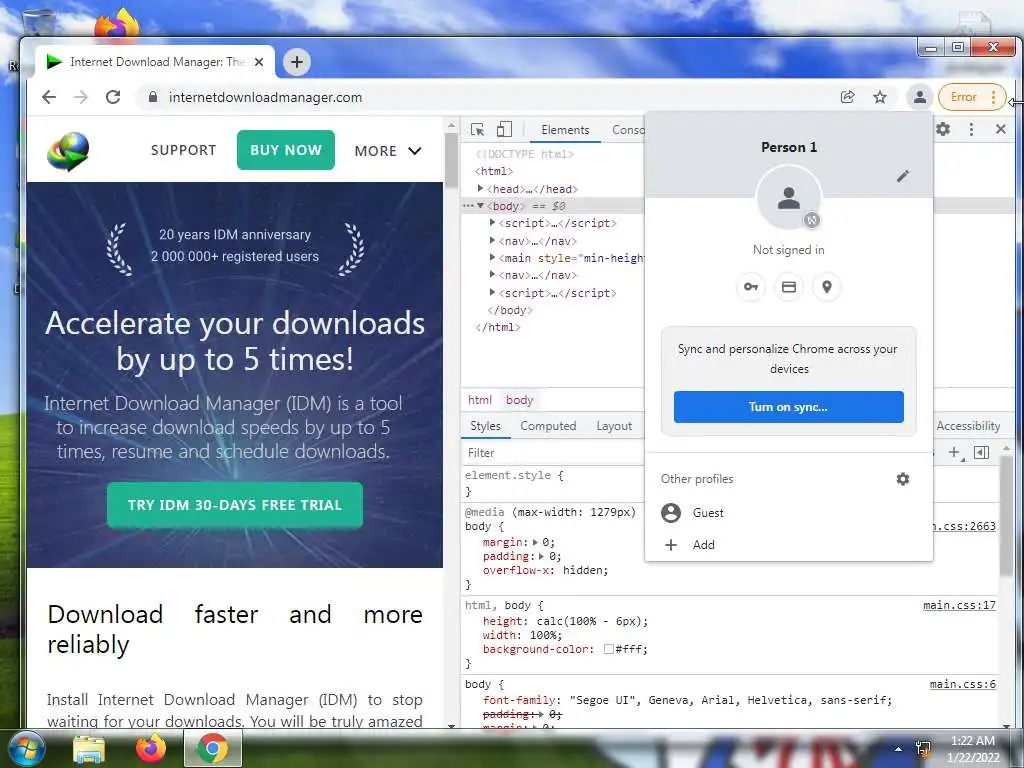1024x768 pixels.
Task: Click the html breadcrumb in DevTools
Action: [479, 400]
